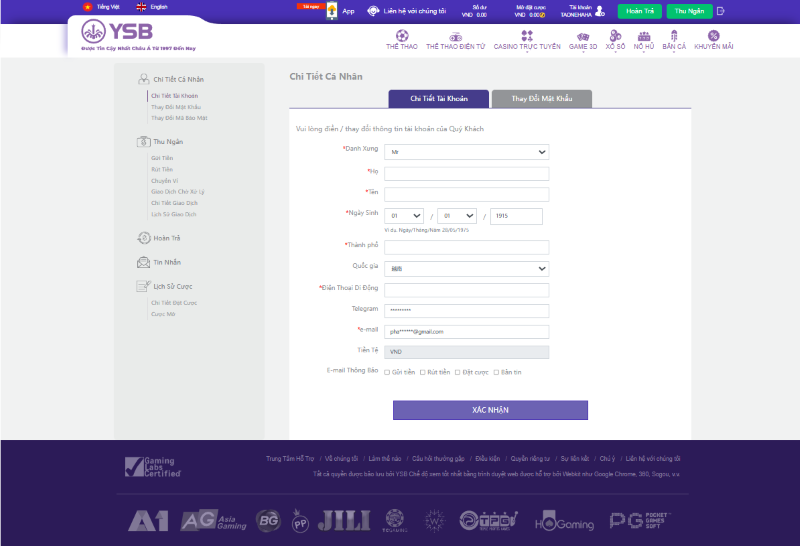Switch to Thay Đổi Mật Khẩu tab

(541, 99)
